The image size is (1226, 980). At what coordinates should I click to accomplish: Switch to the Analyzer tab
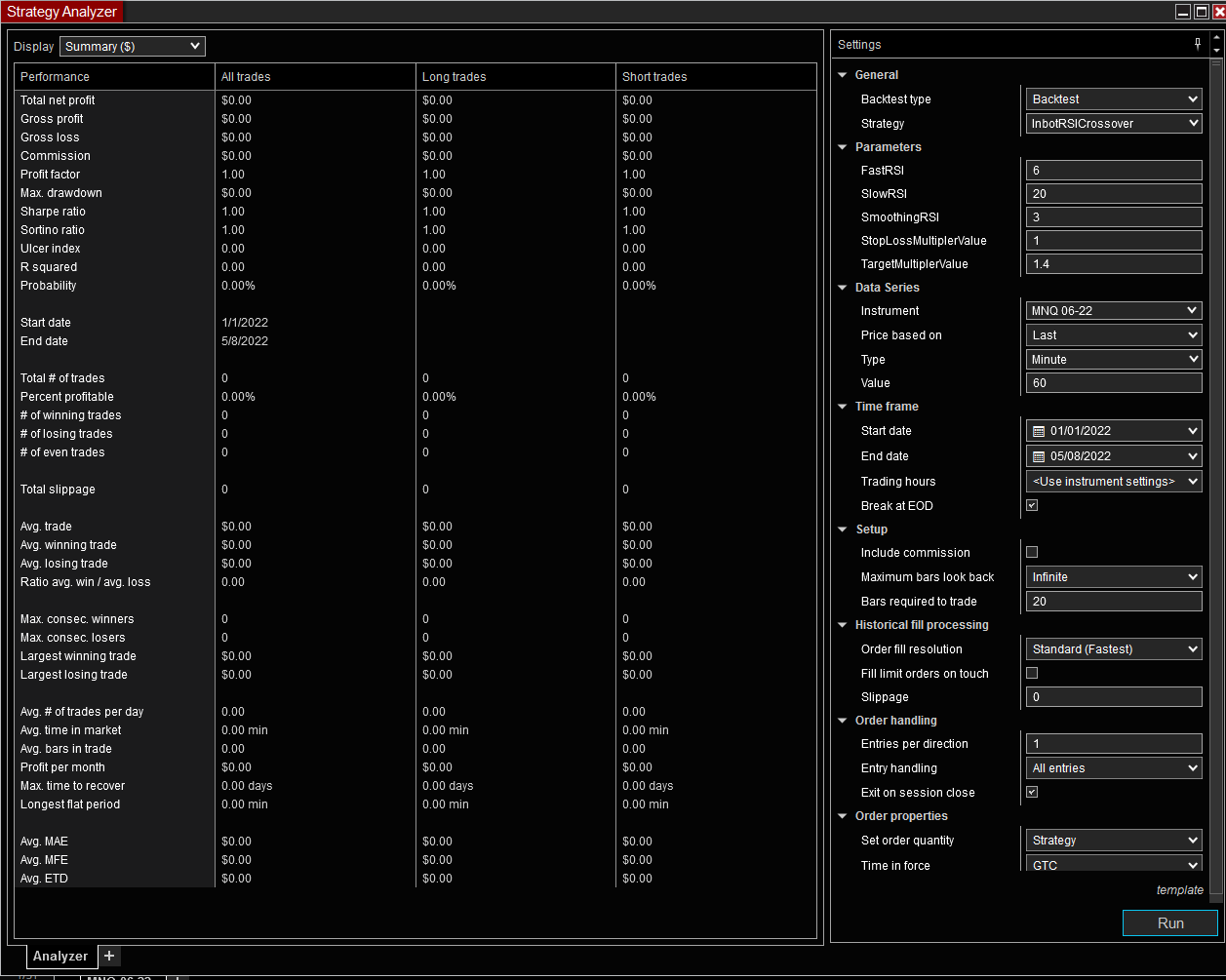point(59,956)
